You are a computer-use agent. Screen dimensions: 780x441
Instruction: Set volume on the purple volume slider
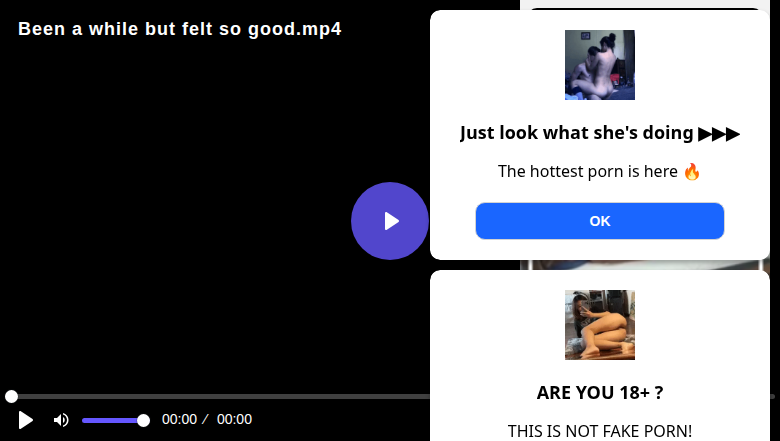click(x=113, y=421)
